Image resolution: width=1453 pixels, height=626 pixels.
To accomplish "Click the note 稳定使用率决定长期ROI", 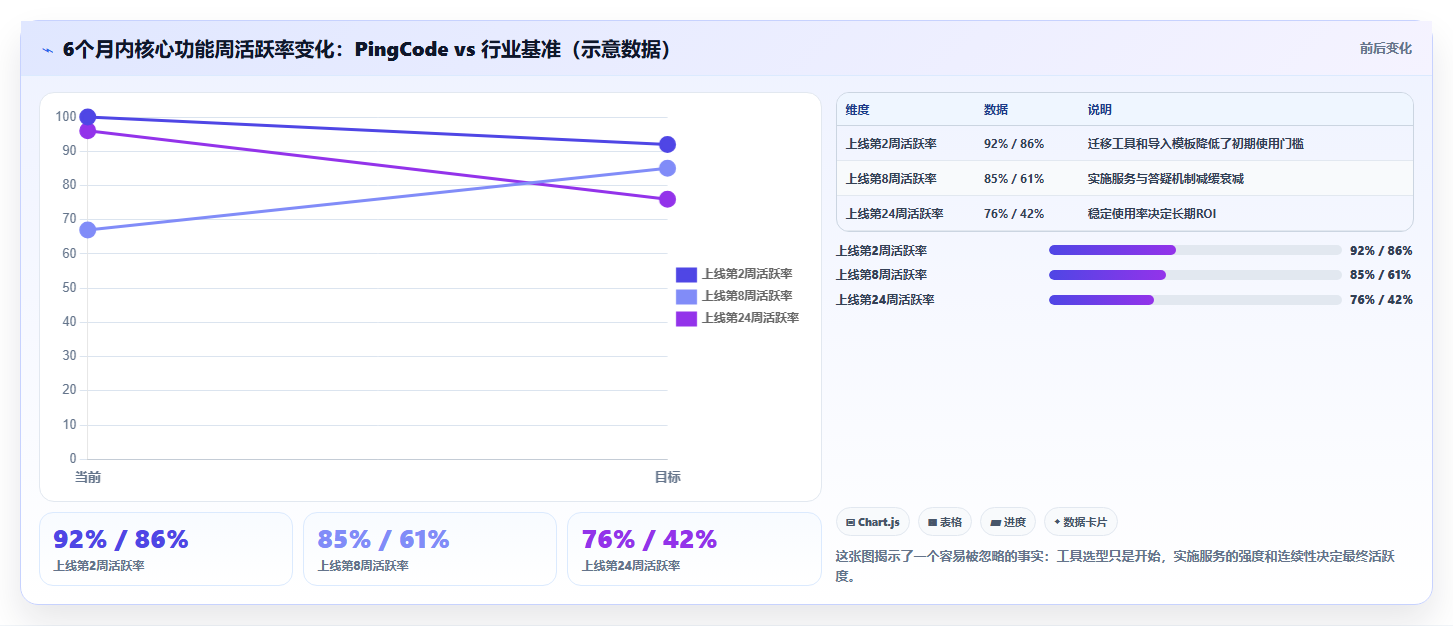I will pos(1152,214).
